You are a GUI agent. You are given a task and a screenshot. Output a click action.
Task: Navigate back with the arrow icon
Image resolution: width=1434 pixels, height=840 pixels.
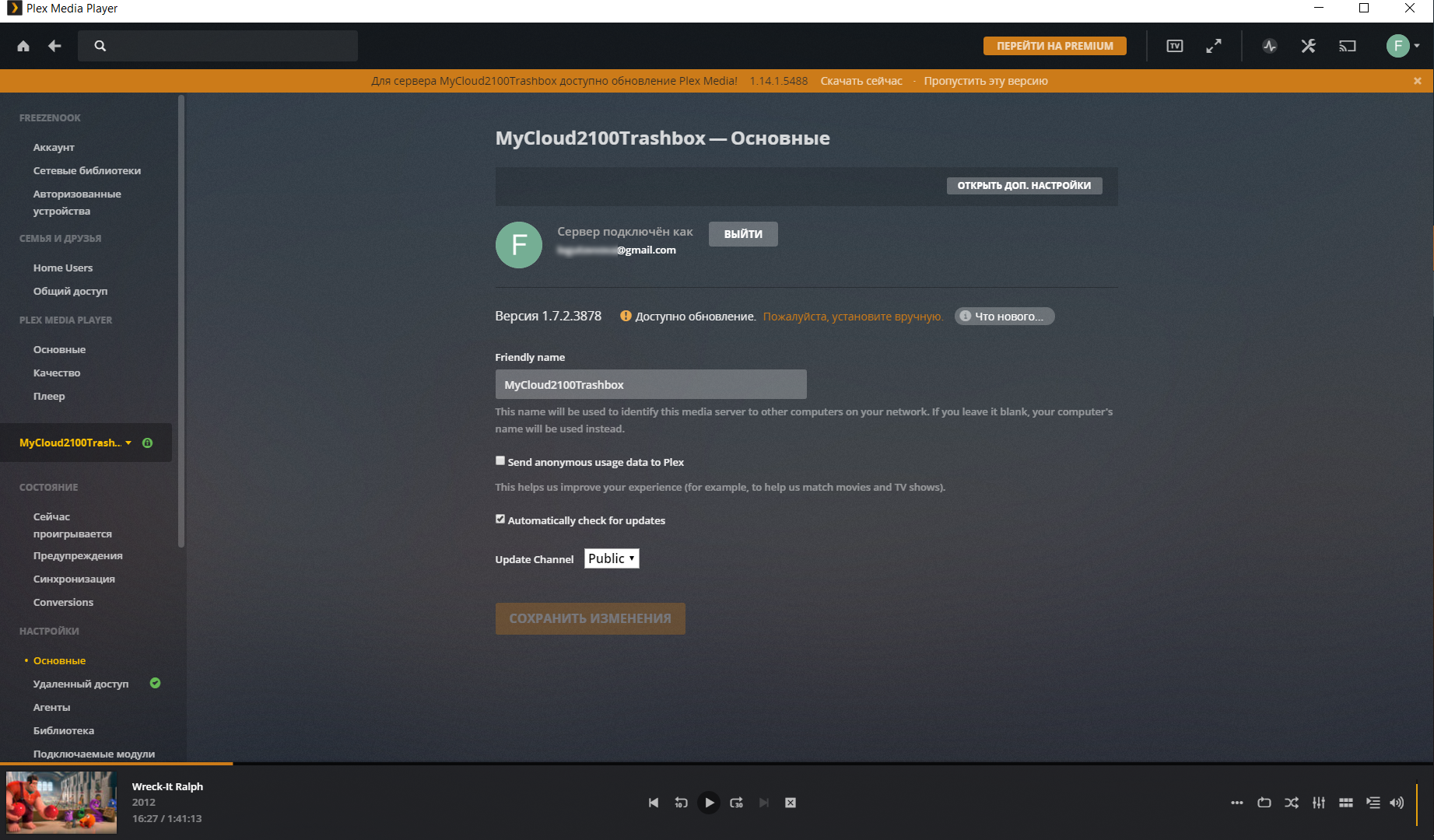click(x=54, y=46)
